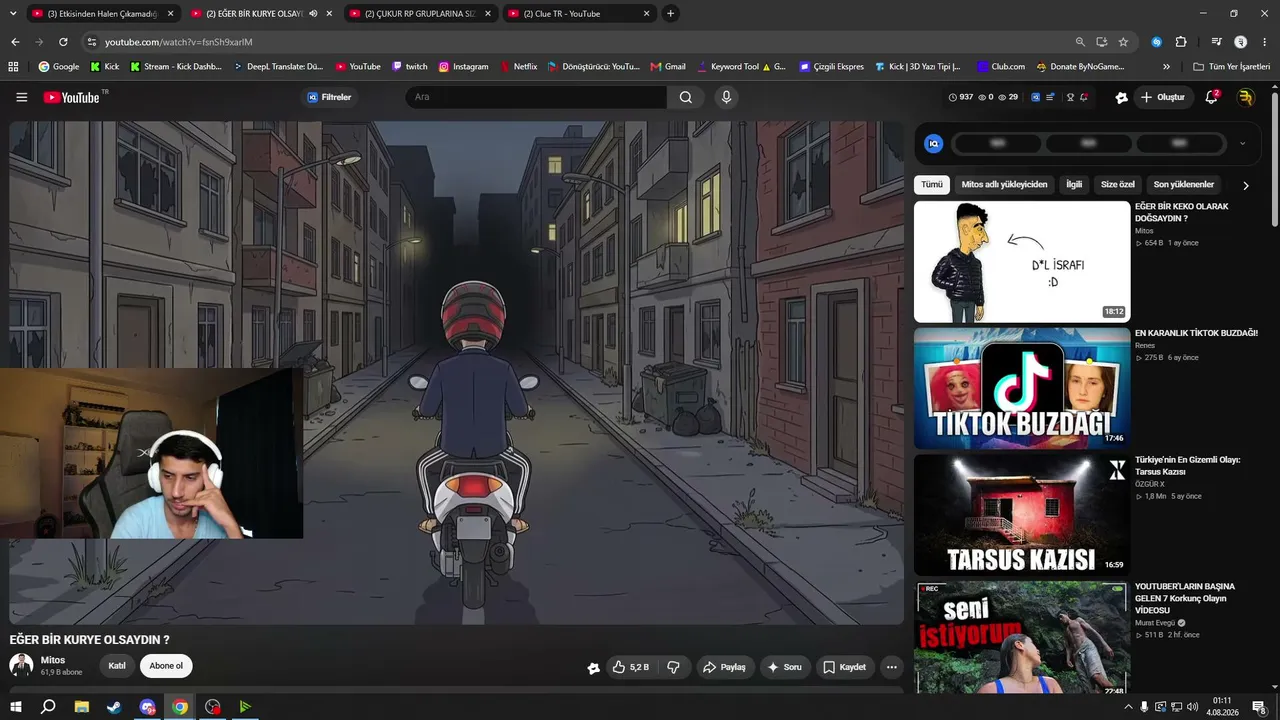Save the video with Kaydet

pos(845,667)
